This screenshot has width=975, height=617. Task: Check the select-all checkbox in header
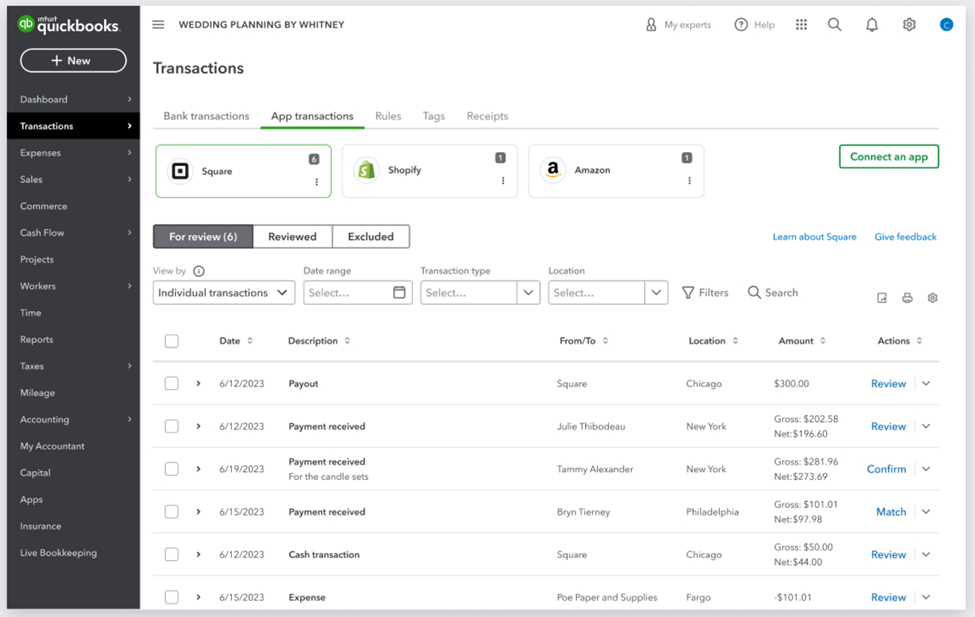tap(171, 341)
